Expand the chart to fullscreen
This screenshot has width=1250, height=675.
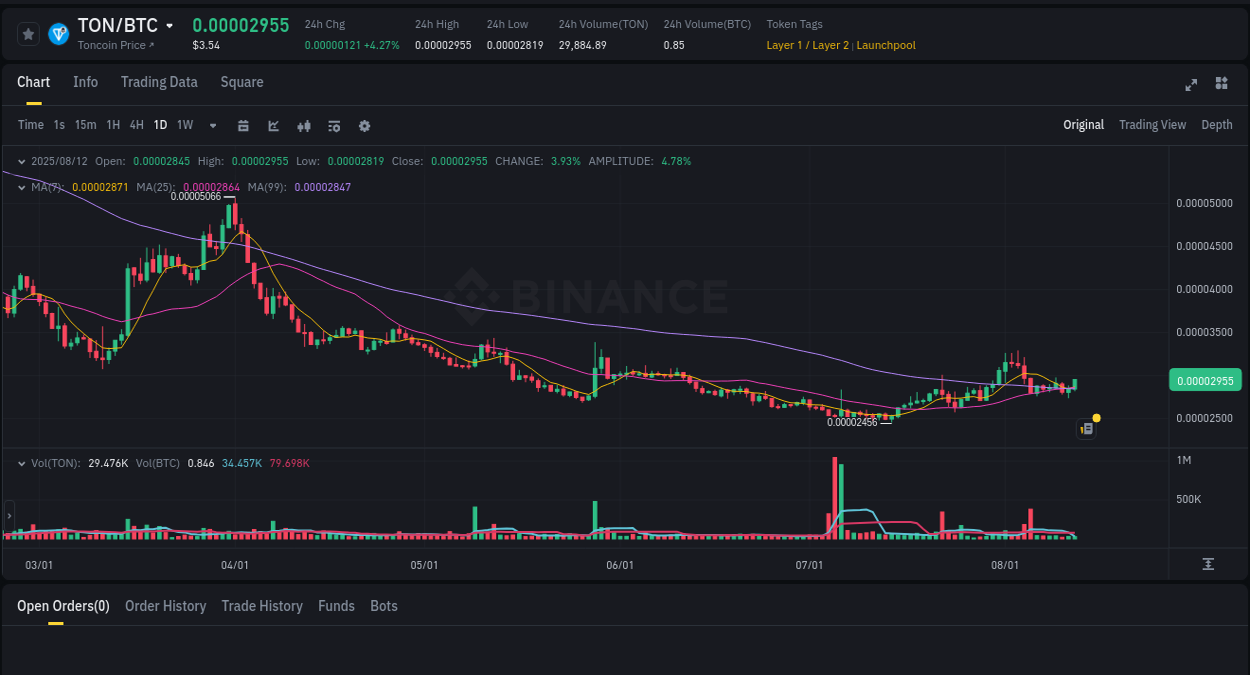pyautogui.click(x=1190, y=85)
